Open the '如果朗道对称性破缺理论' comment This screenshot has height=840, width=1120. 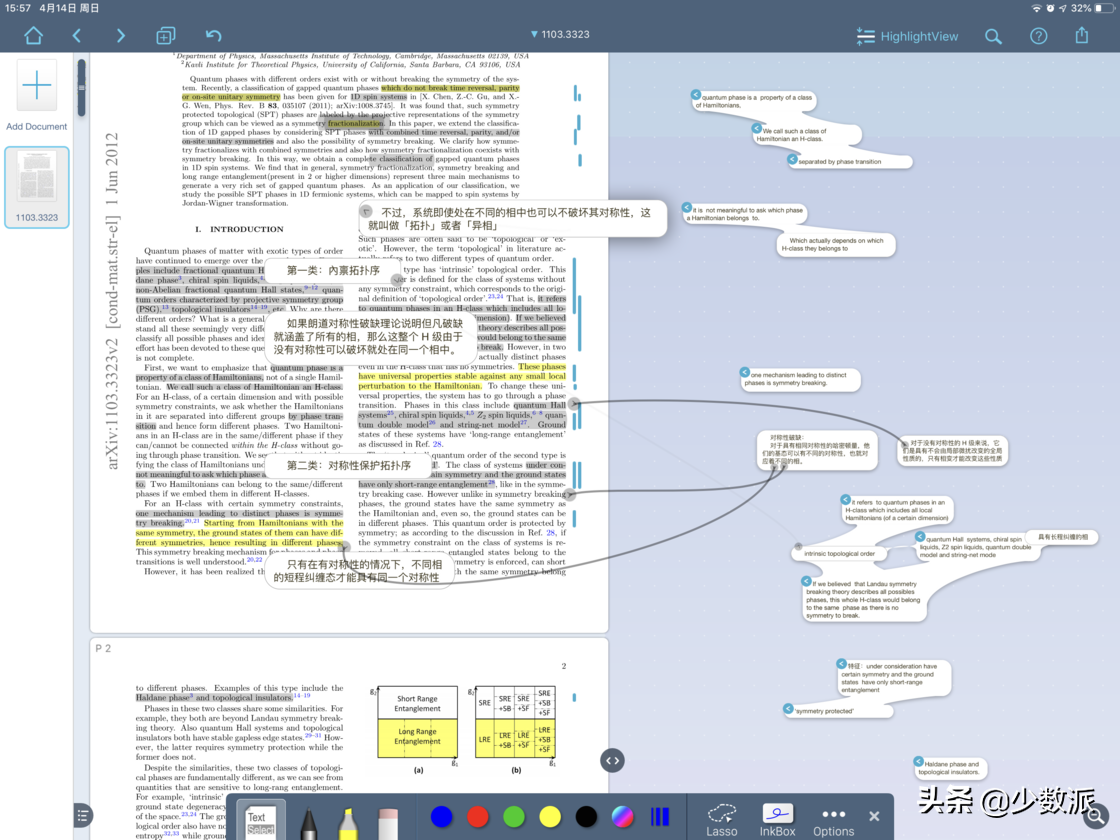tap(370, 336)
